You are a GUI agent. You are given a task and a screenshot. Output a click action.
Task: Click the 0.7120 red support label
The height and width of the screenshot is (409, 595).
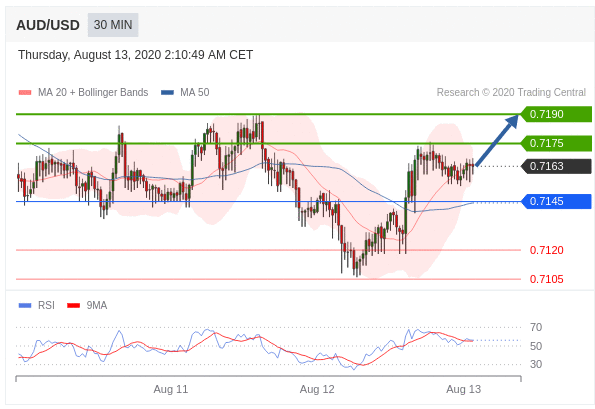(546, 250)
